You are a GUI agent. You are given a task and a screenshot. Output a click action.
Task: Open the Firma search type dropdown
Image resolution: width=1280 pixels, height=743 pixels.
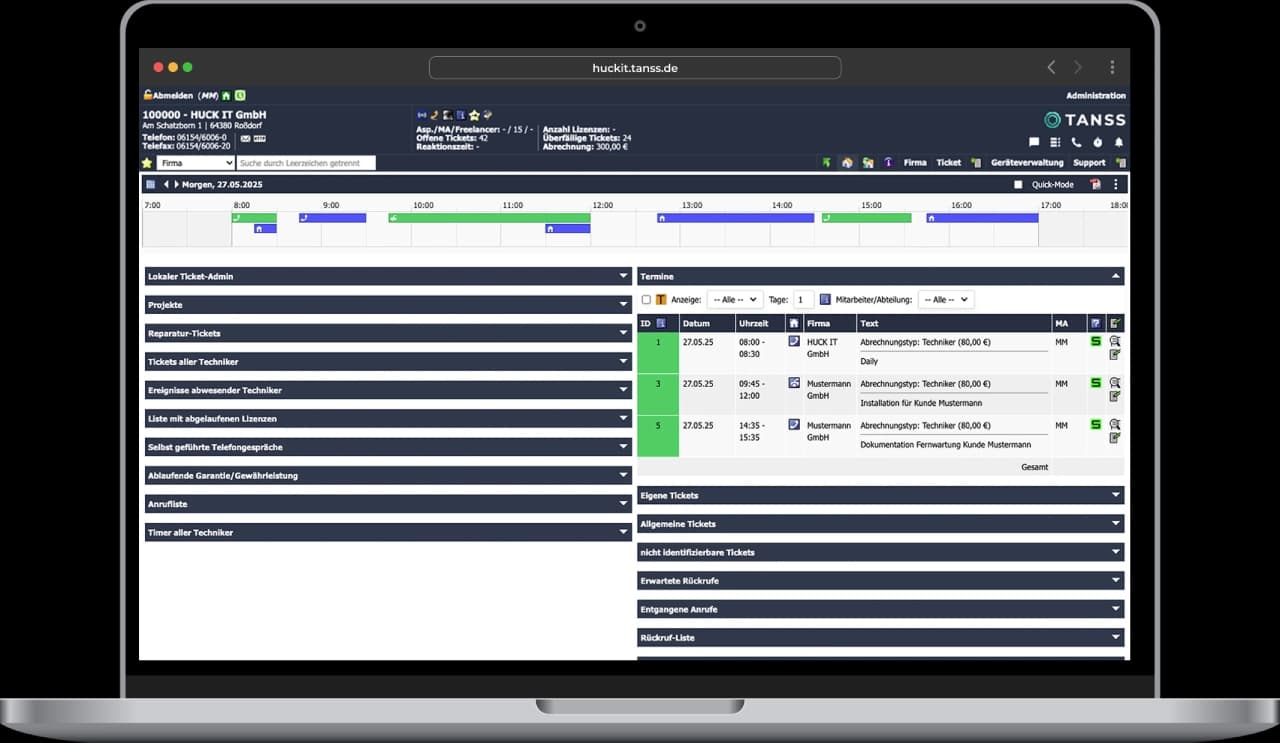[x=196, y=163]
